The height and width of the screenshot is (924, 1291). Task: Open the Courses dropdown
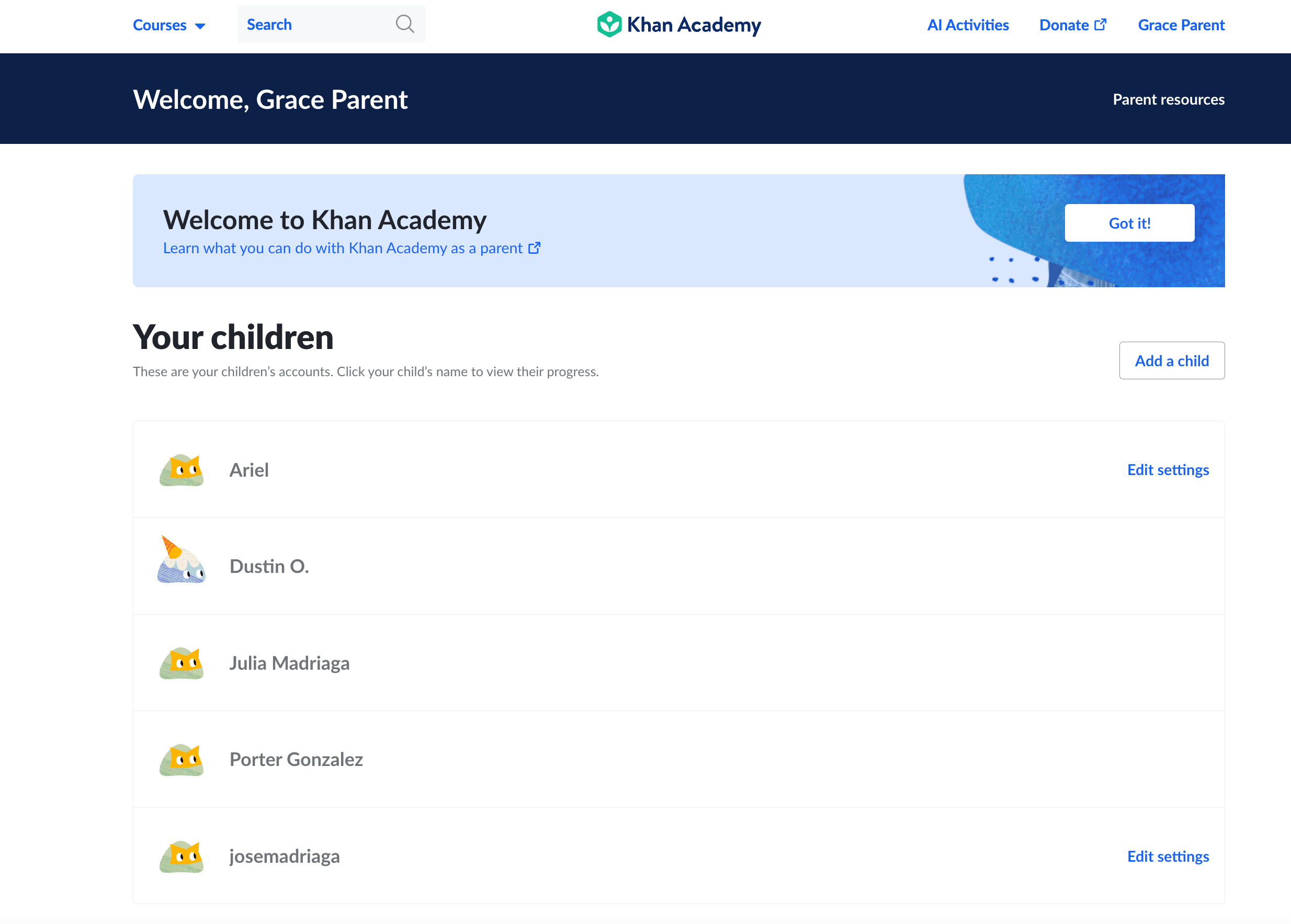[x=160, y=25]
